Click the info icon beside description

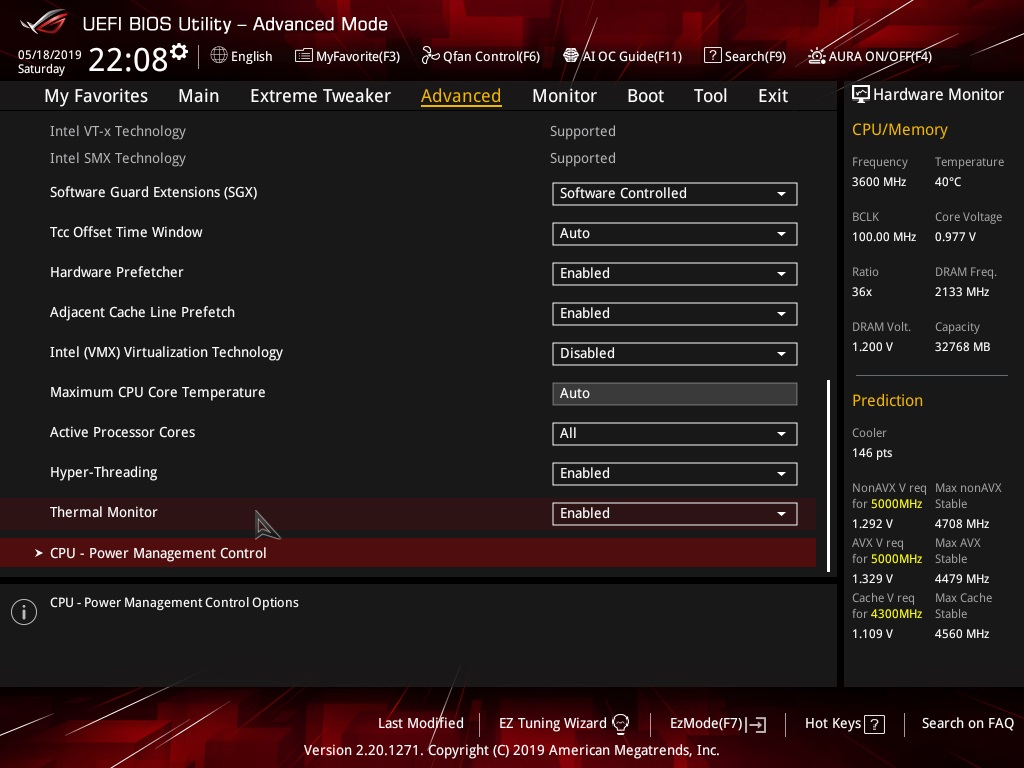[x=24, y=612]
